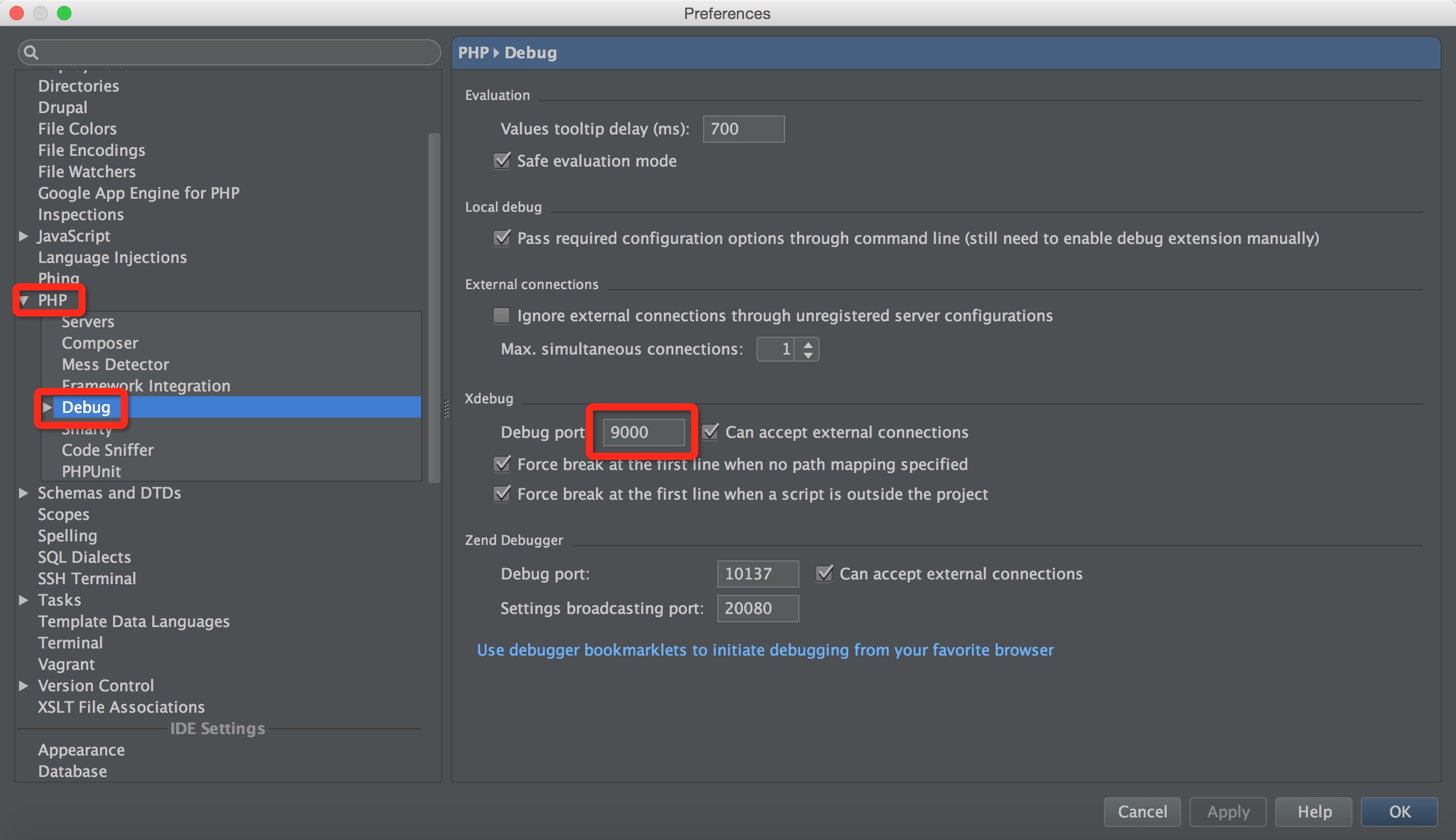Toggle Safe evaluation mode checkbox

tap(502, 161)
